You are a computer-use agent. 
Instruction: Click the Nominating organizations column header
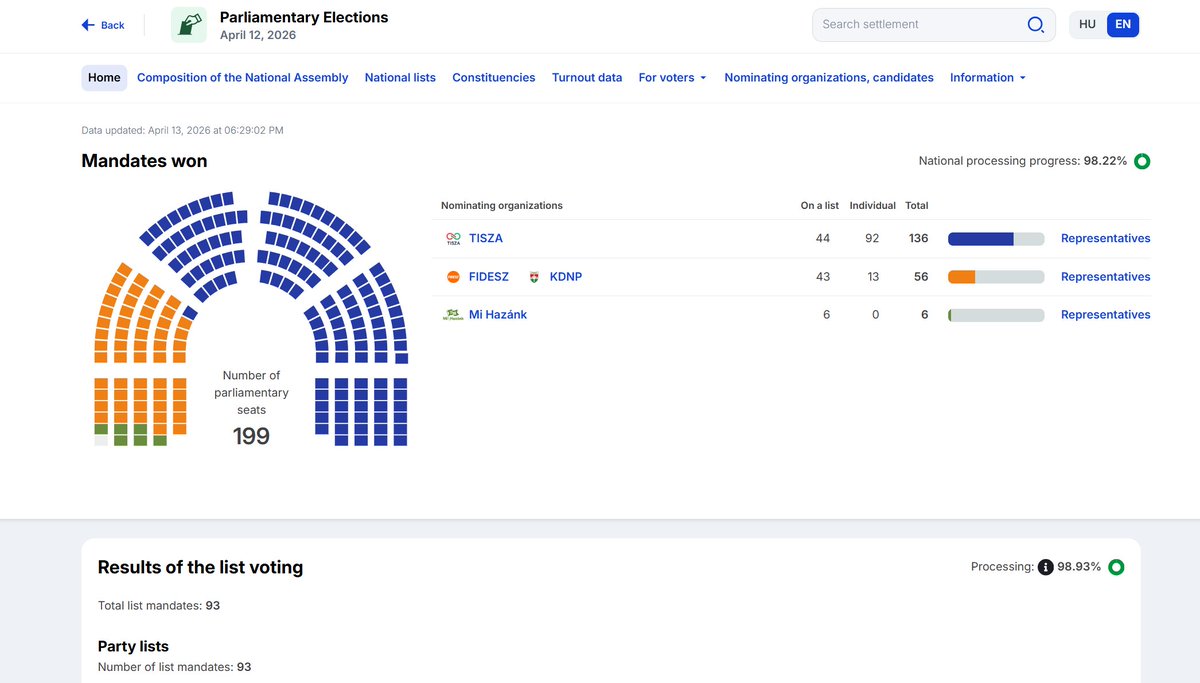click(x=502, y=206)
